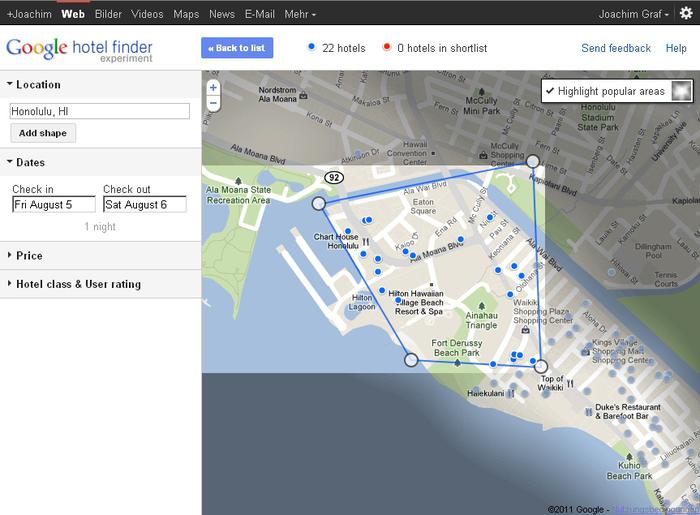Click the Top of Waikiki restaurant icon

coord(570,383)
